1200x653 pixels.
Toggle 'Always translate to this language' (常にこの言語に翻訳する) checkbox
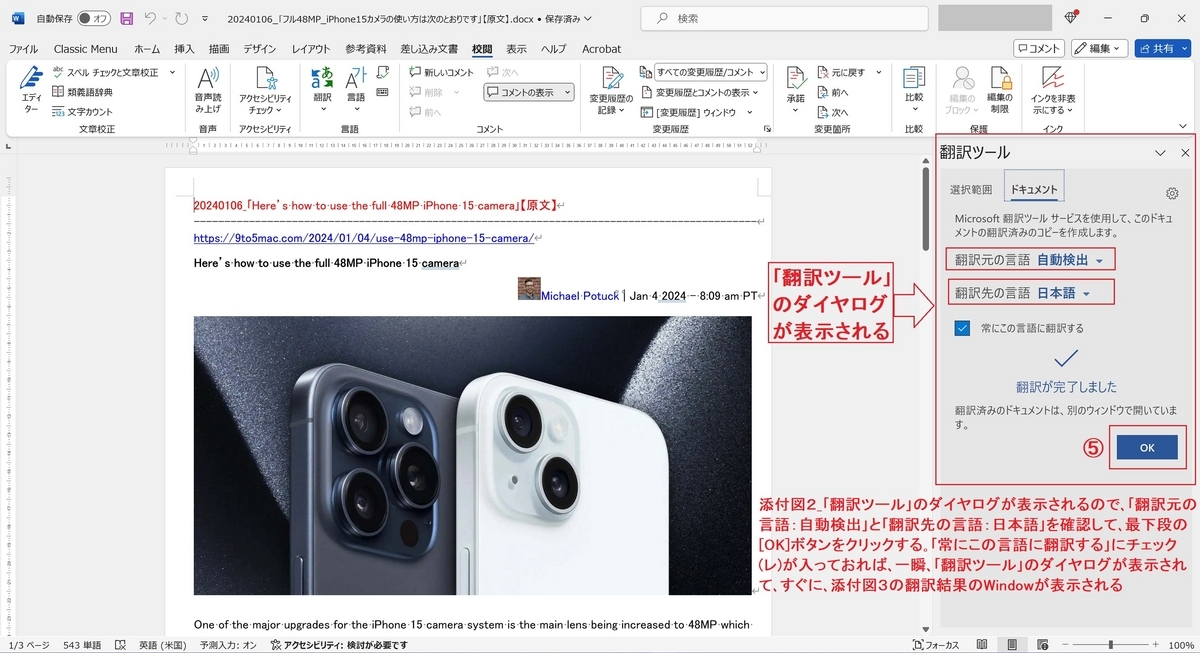[962, 328]
